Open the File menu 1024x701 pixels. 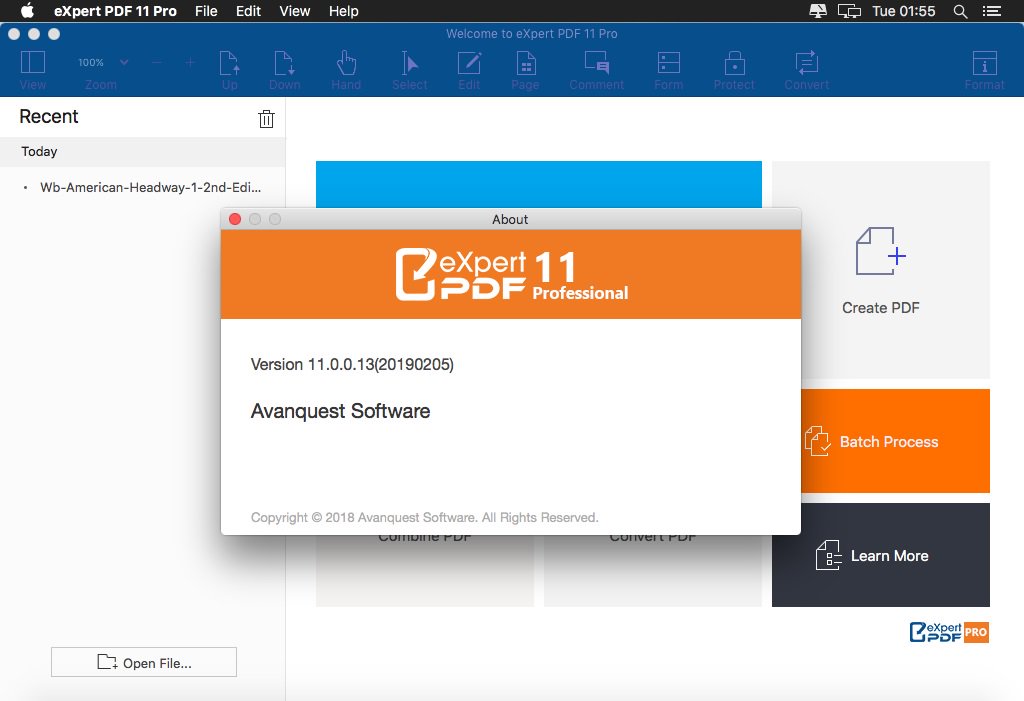[206, 11]
